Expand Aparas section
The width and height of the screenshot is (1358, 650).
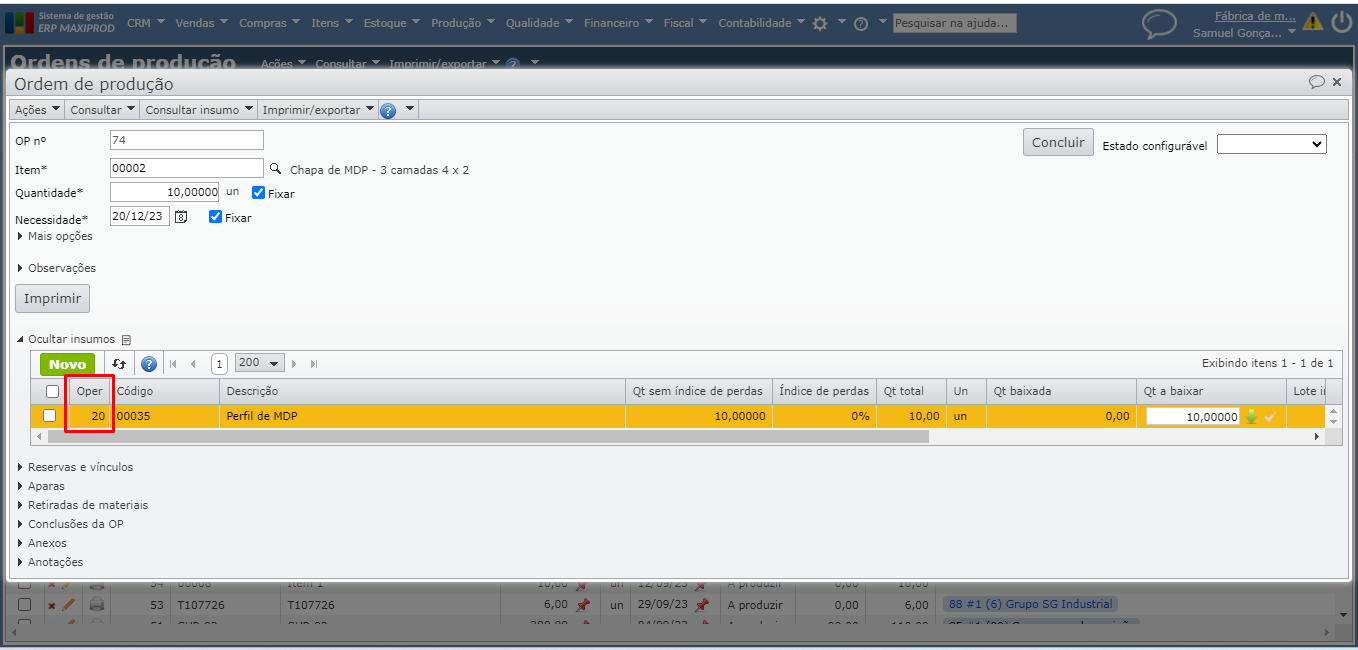click(x=41, y=486)
